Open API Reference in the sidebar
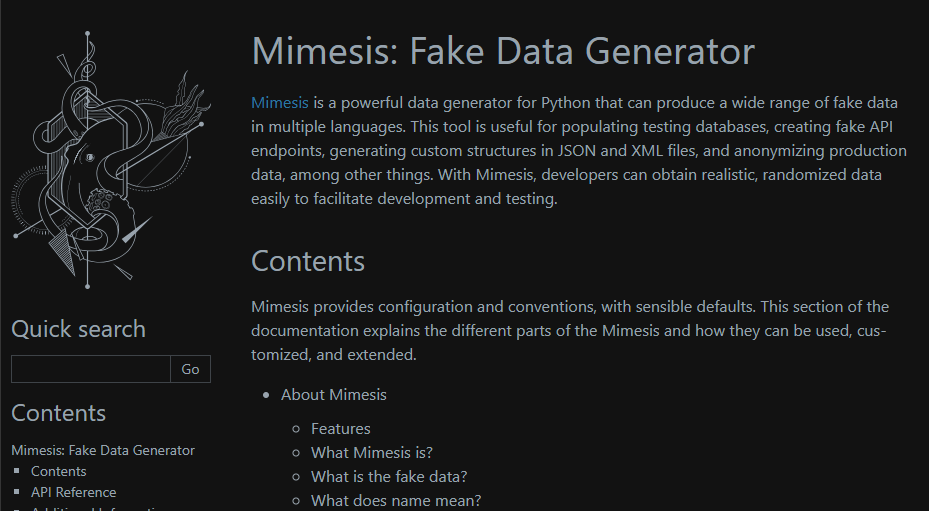This screenshot has height=511, width=929. pos(73,492)
